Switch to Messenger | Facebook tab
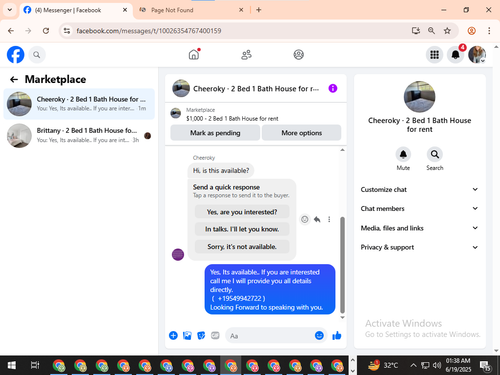 75,10
